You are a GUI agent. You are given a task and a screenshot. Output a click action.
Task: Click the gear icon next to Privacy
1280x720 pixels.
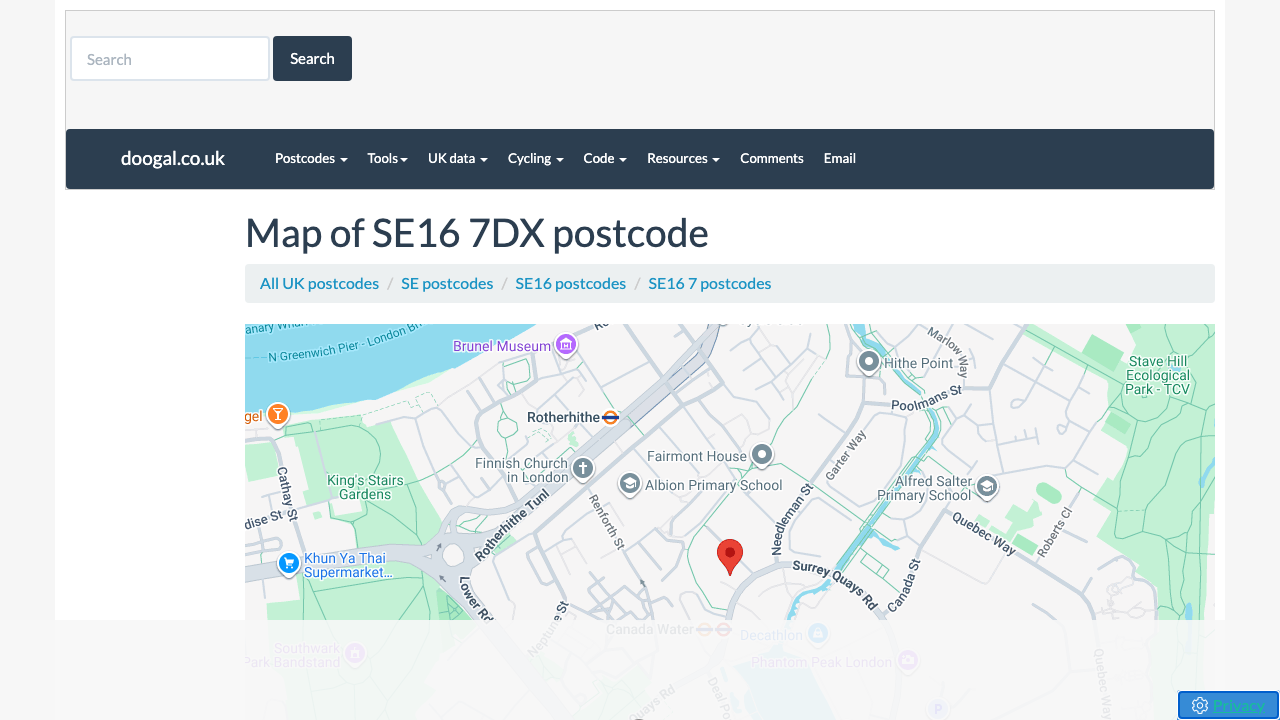coord(1199,705)
